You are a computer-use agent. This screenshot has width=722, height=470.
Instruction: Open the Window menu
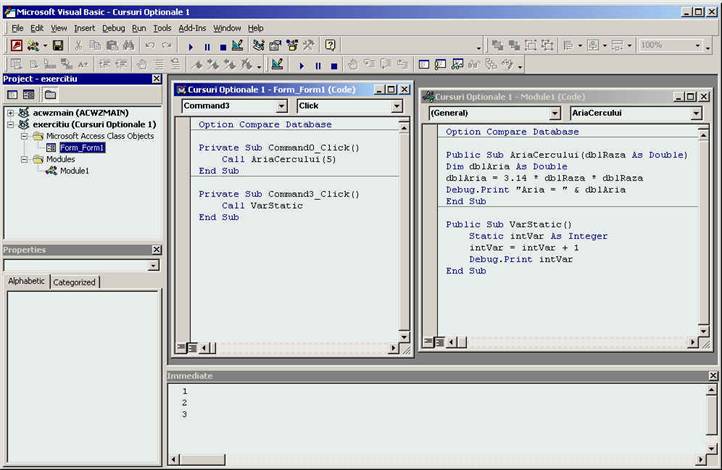[227, 28]
